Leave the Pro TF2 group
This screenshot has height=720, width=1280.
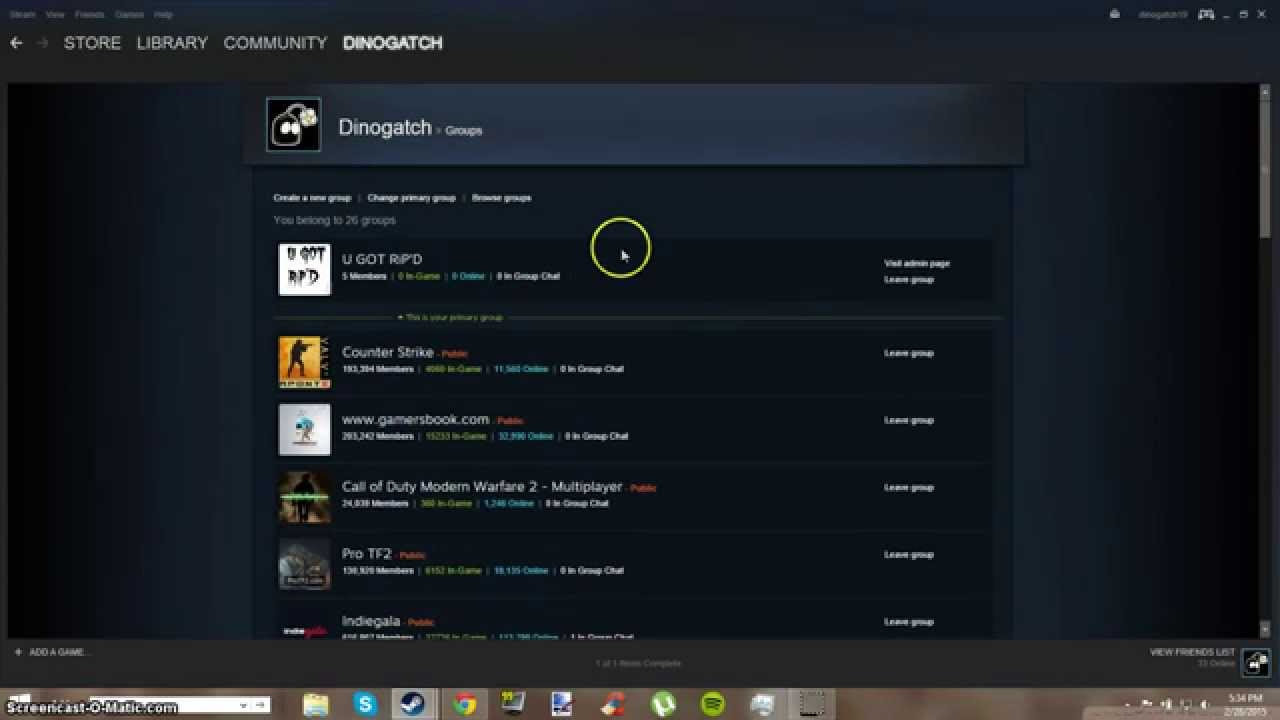click(x=909, y=554)
